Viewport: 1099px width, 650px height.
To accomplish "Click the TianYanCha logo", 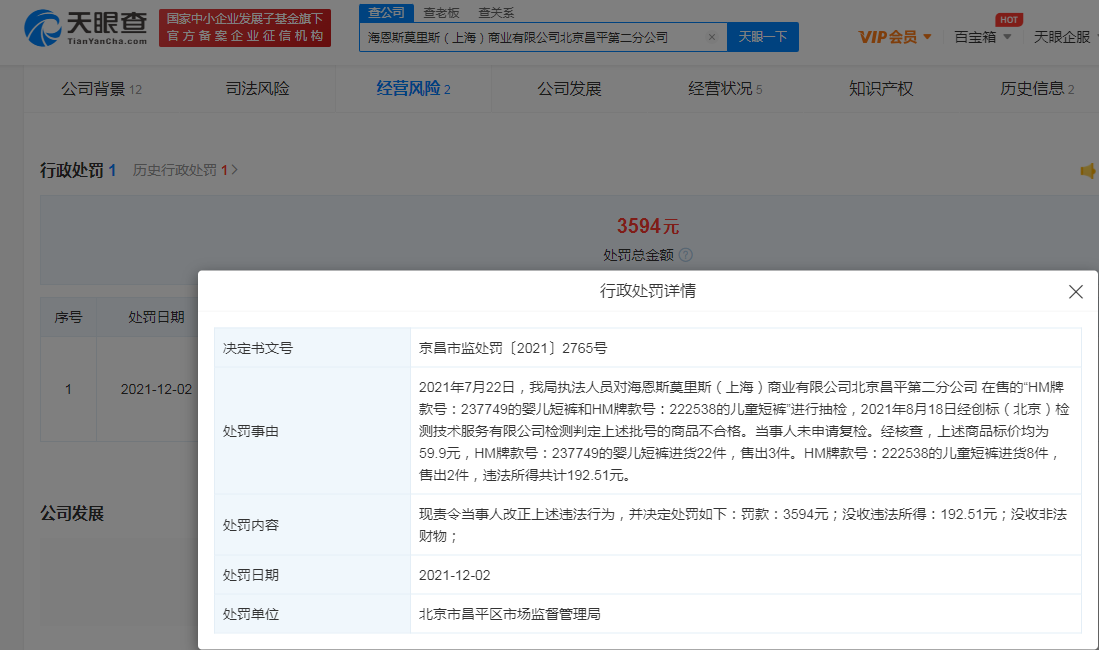I will coord(86,27).
